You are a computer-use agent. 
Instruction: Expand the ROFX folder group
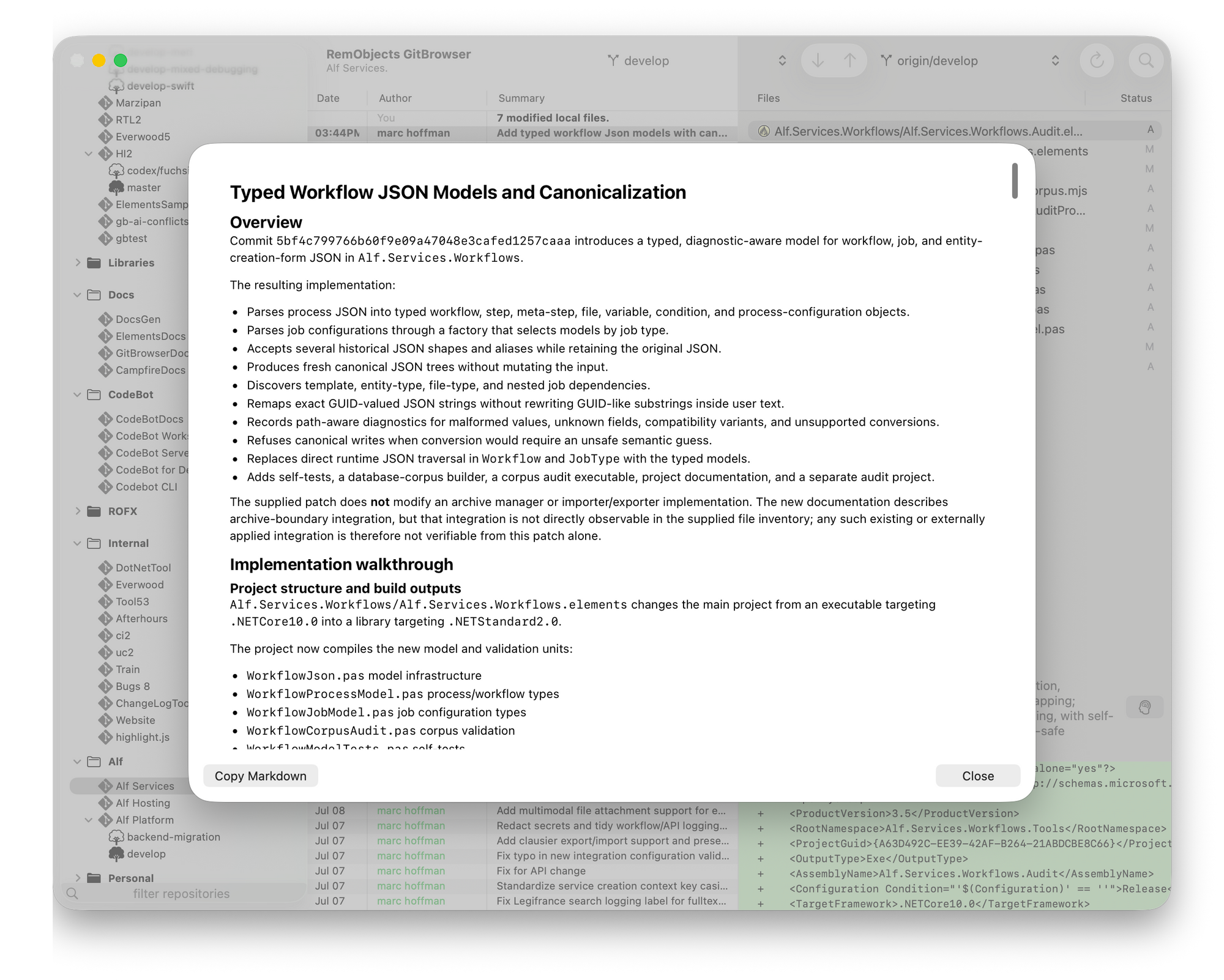pyautogui.click(x=78, y=511)
